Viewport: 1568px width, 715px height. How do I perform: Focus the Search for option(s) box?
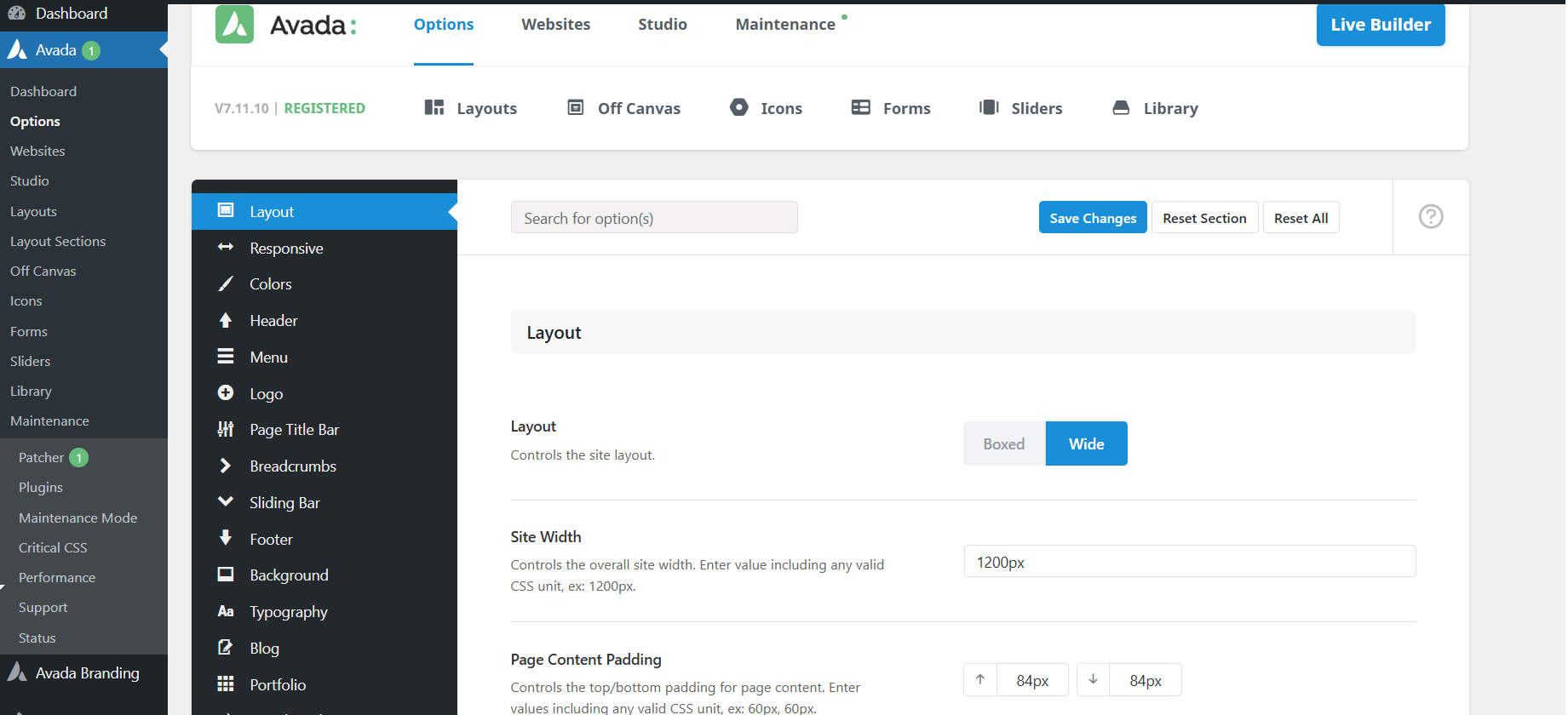pos(653,218)
